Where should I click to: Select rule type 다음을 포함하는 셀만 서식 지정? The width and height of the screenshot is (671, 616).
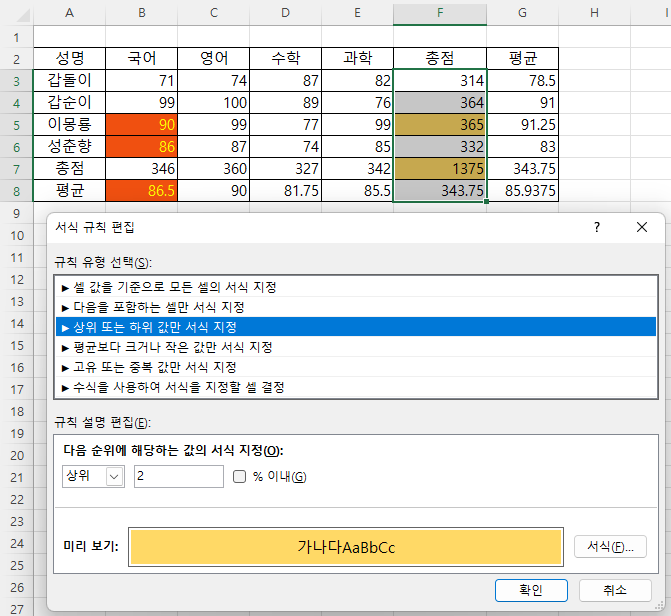(356, 307)
